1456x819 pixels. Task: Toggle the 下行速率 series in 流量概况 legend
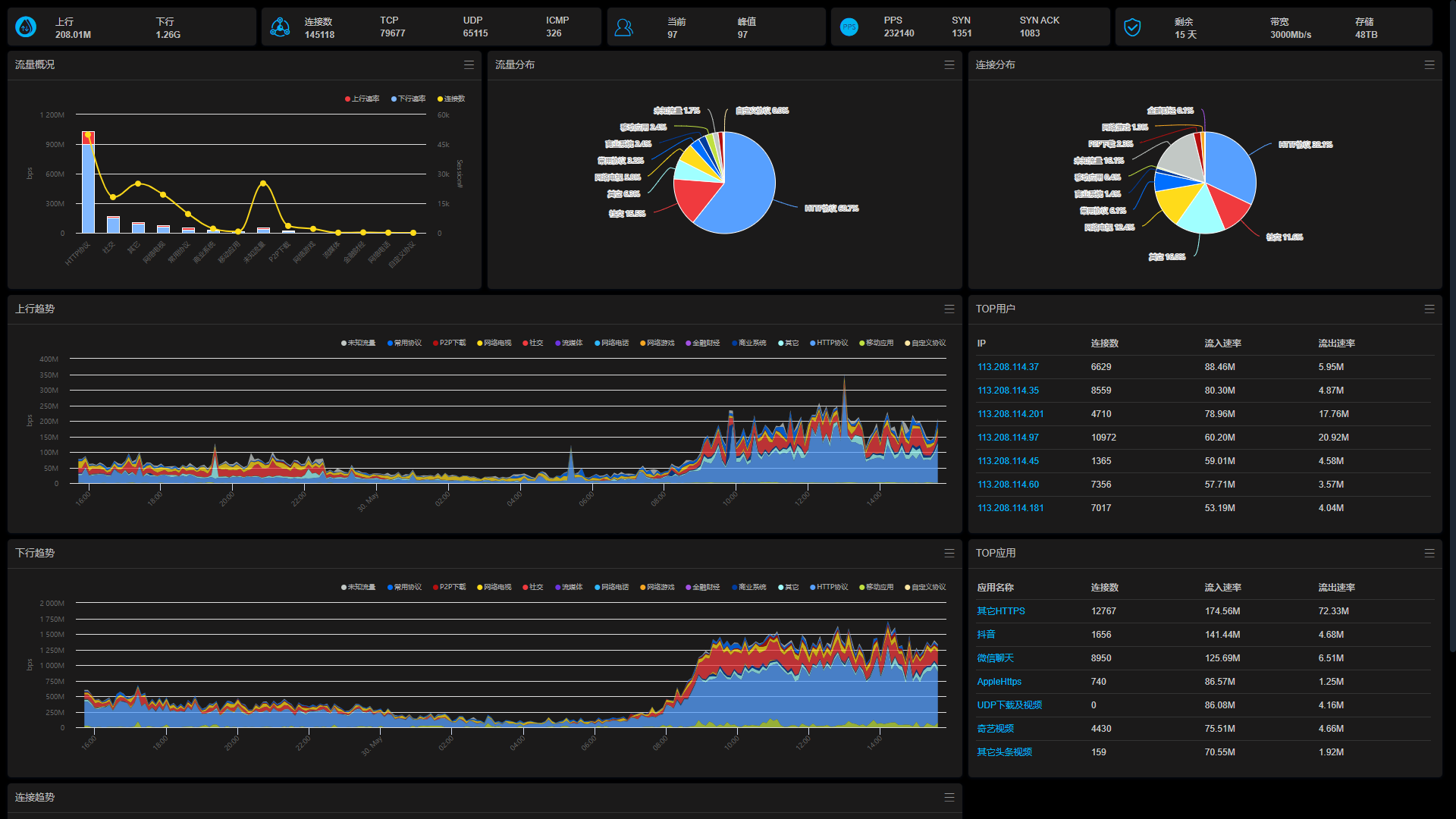point(409,99)
